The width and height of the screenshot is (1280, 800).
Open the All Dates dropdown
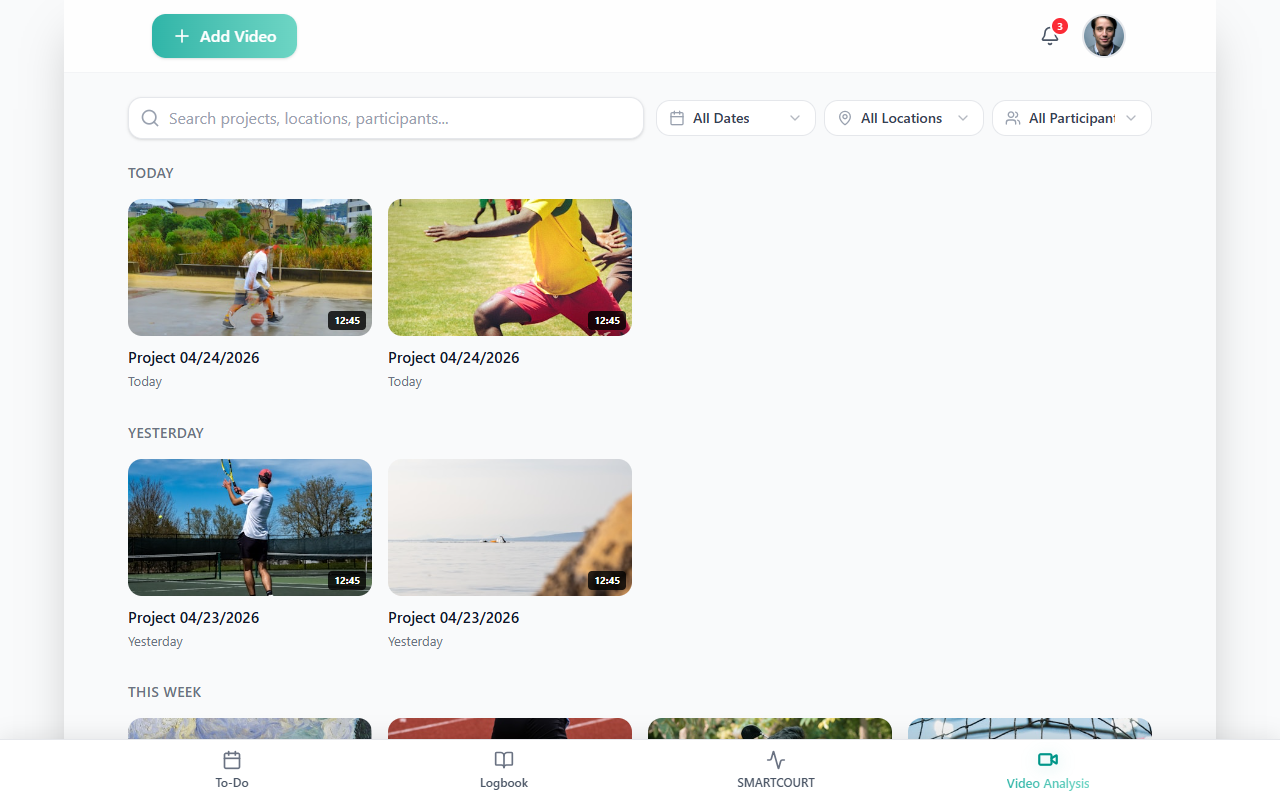[736, 118]
